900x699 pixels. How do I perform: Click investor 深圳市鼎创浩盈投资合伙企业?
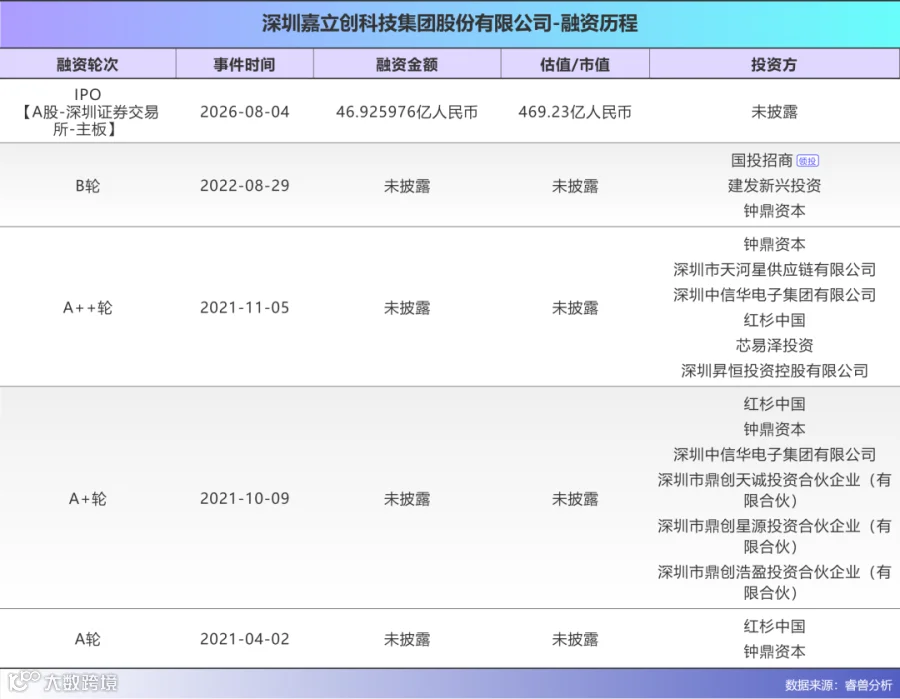[x=774, y=582]
